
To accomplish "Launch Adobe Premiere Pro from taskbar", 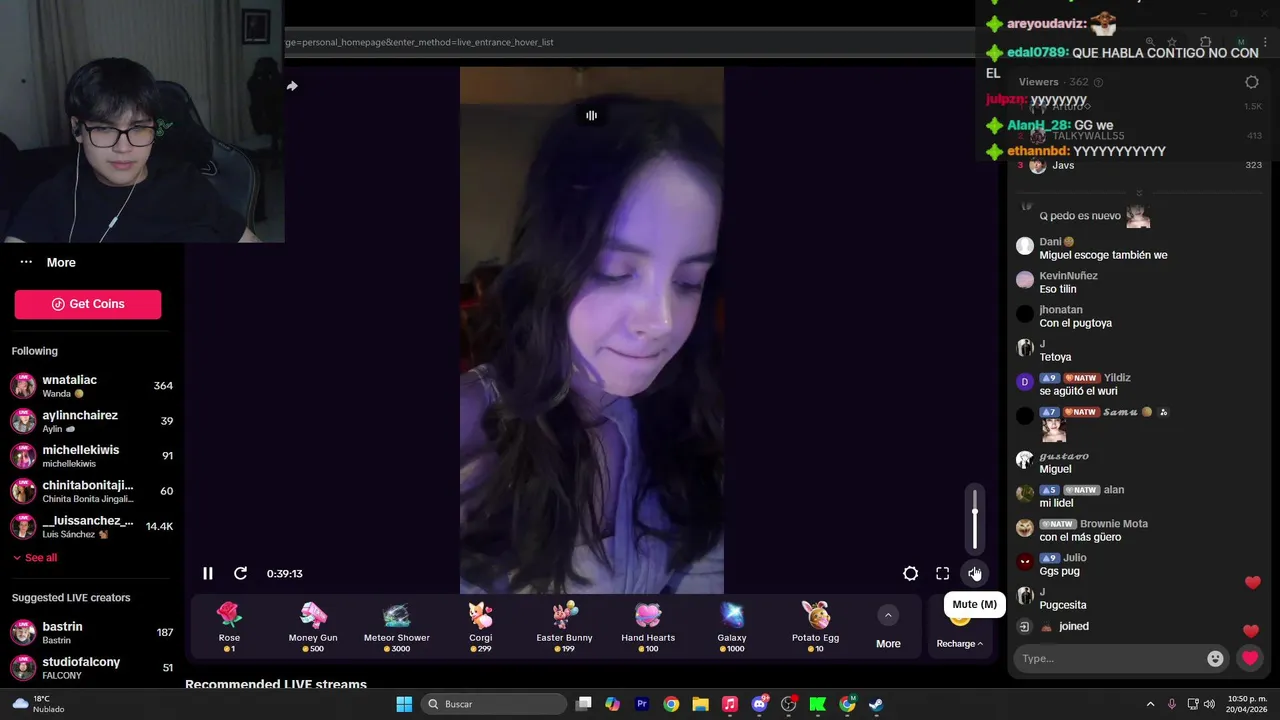I will point(642,704).
